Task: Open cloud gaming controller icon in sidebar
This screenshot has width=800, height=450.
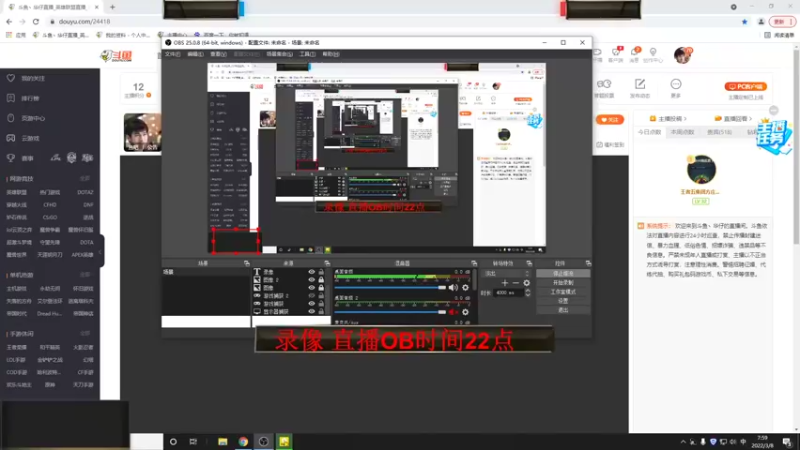Action: point(11,138)
